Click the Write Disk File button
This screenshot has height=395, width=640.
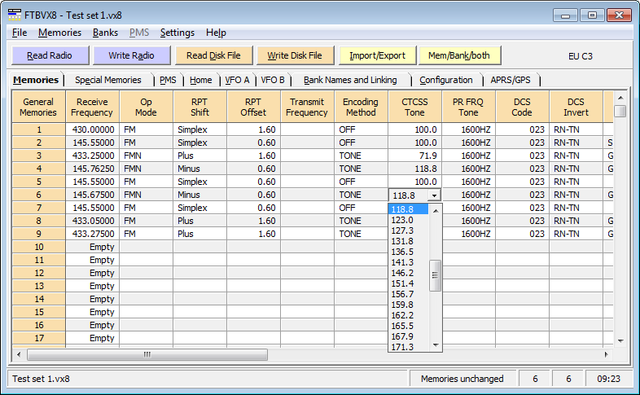295,55
